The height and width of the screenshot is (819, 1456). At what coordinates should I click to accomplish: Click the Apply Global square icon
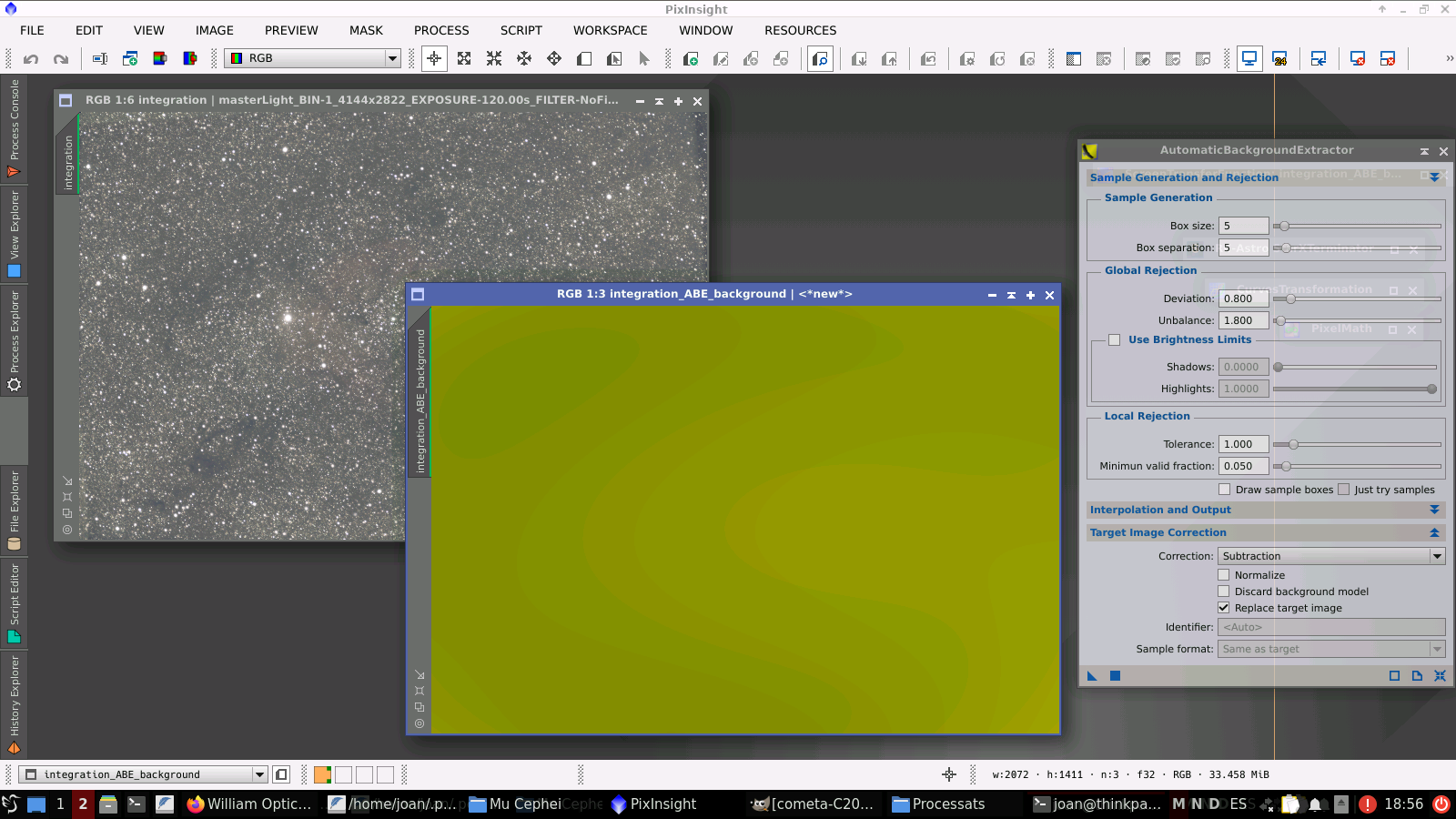tap(1115, 675)
